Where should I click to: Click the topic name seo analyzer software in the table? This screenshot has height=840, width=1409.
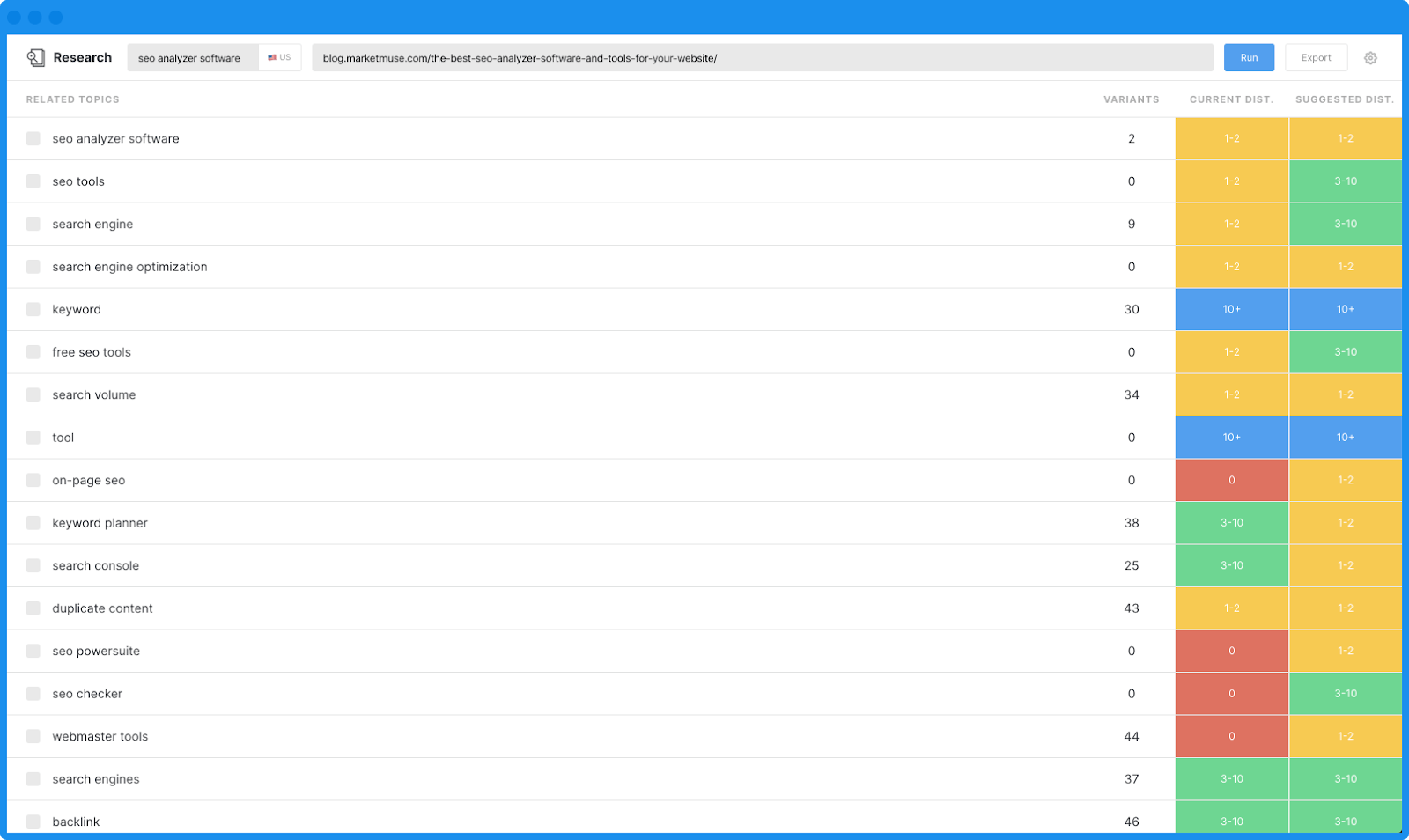click(115, 139)
